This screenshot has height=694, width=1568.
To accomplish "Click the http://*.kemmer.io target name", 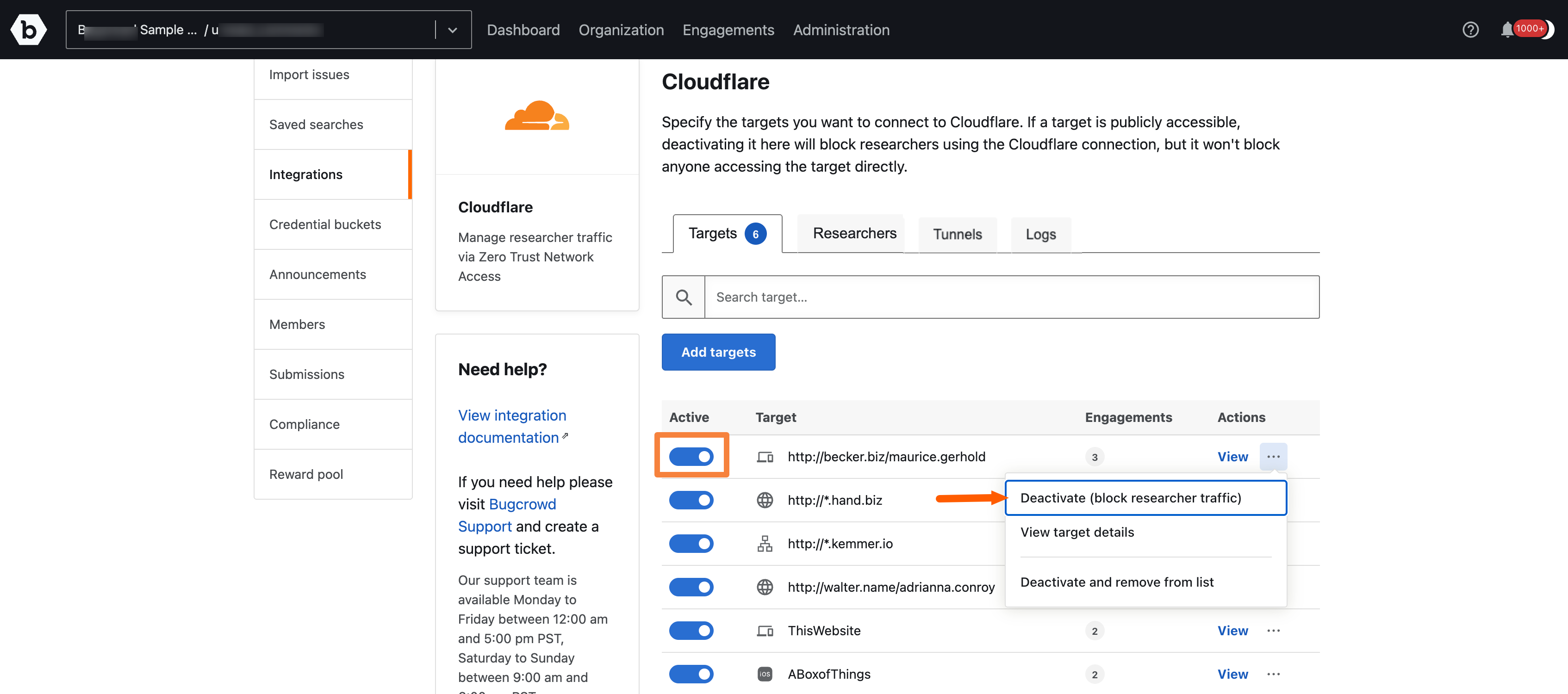I will 840,544.
